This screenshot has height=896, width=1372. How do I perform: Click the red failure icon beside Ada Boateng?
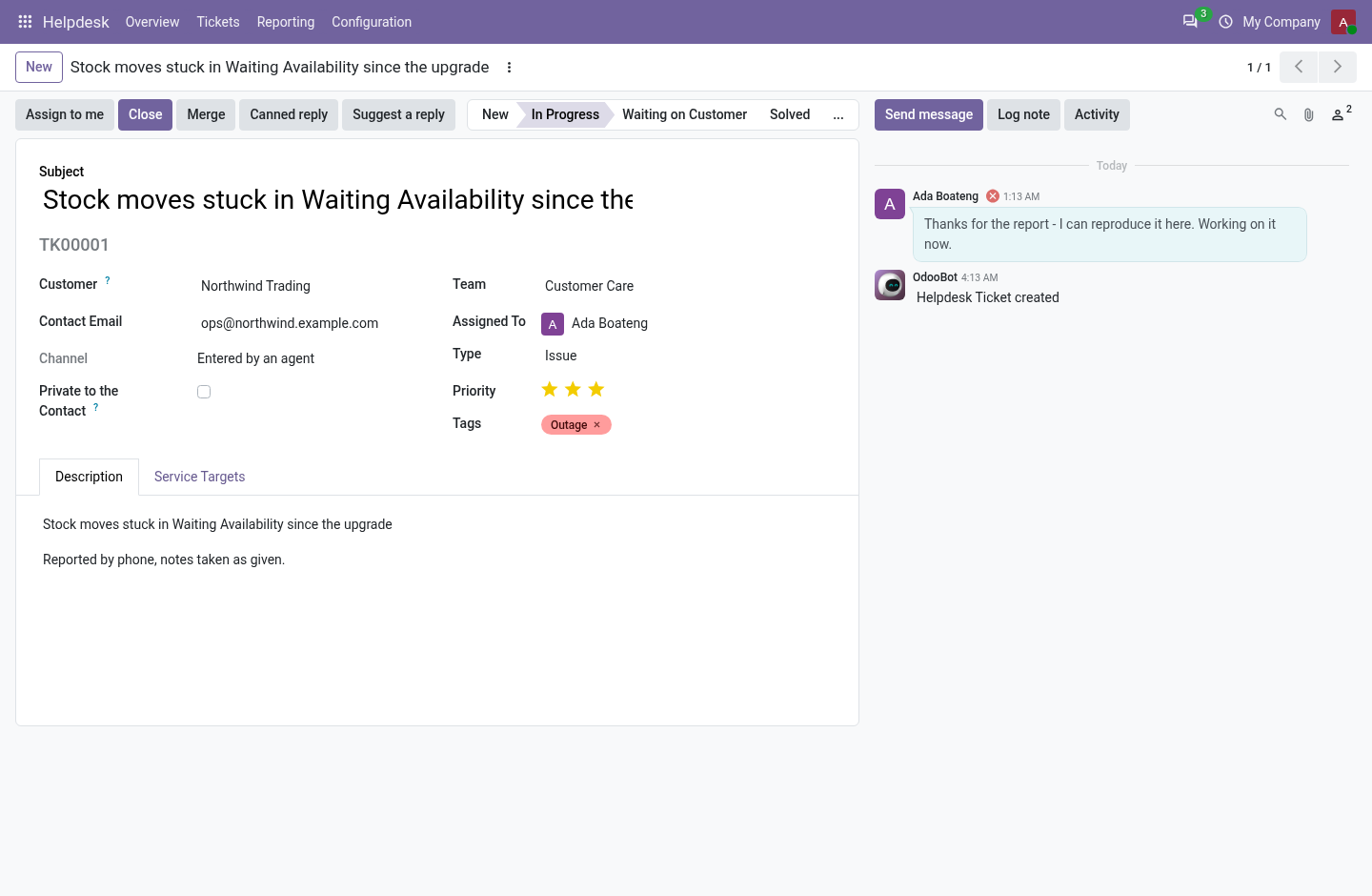[993, 196]
